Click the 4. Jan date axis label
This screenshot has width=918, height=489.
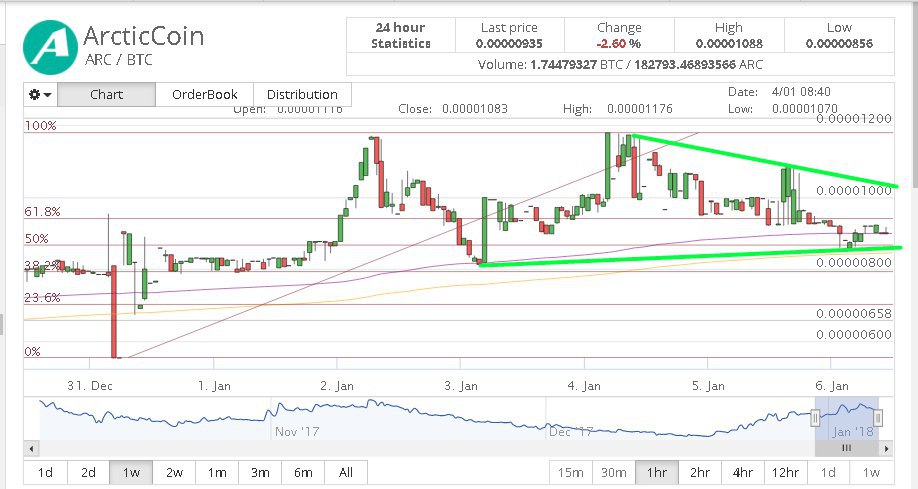(584, 386)
